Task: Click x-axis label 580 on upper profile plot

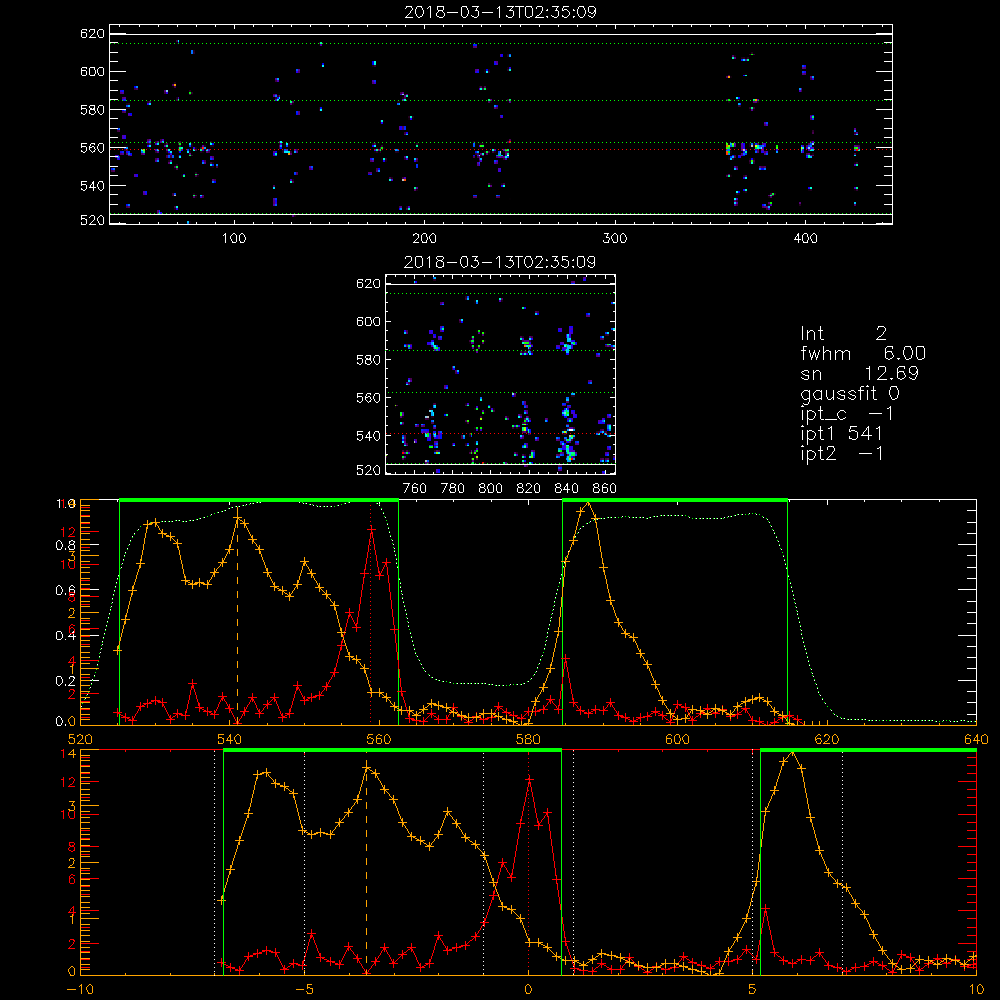Action: tap(528, 739)
